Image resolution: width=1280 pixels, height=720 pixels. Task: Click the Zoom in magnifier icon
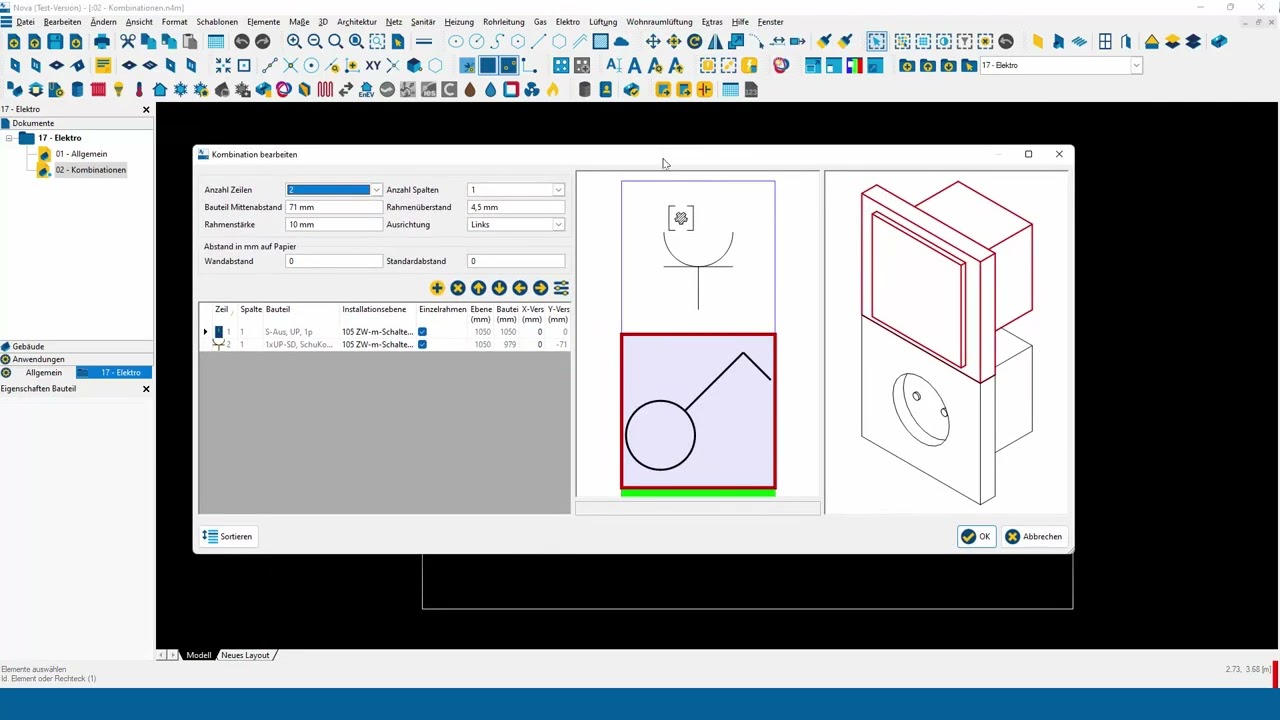click(294, 42)
